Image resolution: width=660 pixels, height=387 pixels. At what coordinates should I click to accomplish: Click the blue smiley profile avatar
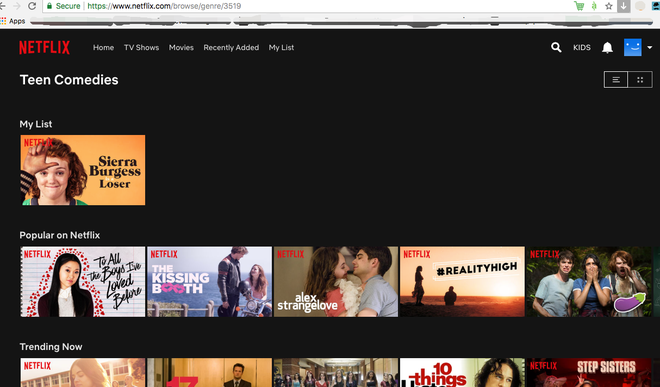pos(632,48)
